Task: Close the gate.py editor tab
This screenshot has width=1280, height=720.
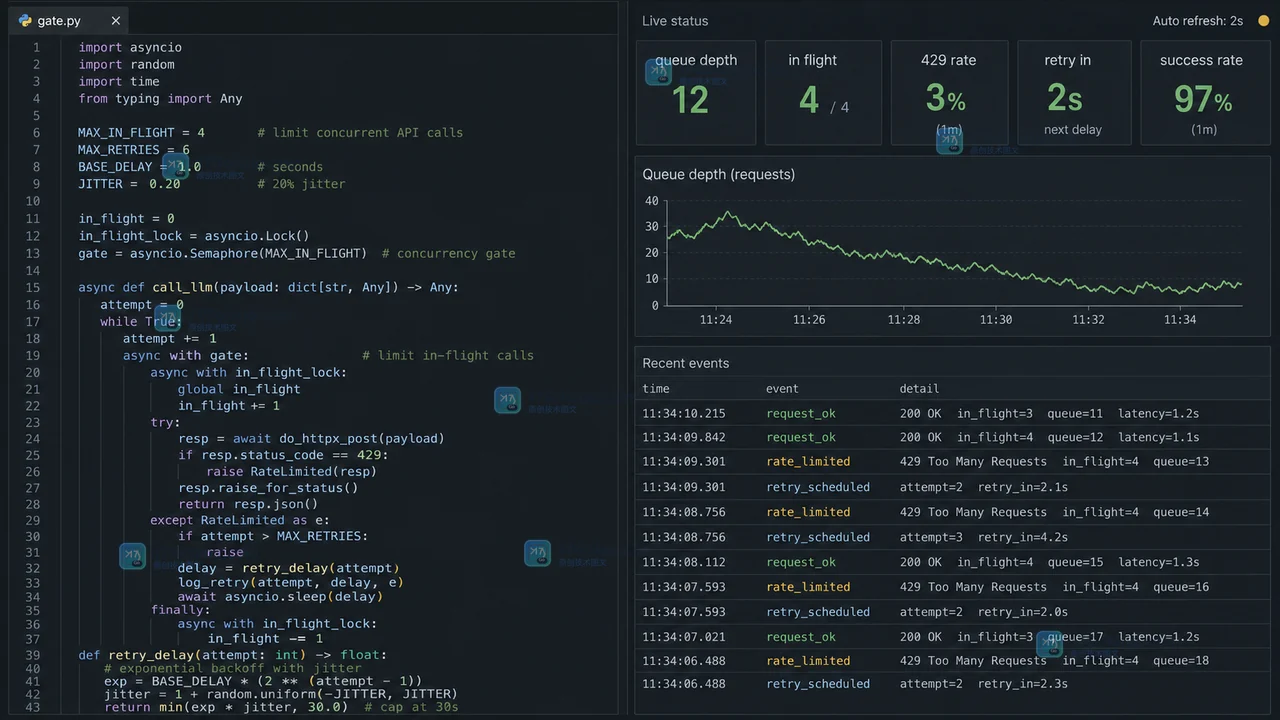Action: click(116, 20)
